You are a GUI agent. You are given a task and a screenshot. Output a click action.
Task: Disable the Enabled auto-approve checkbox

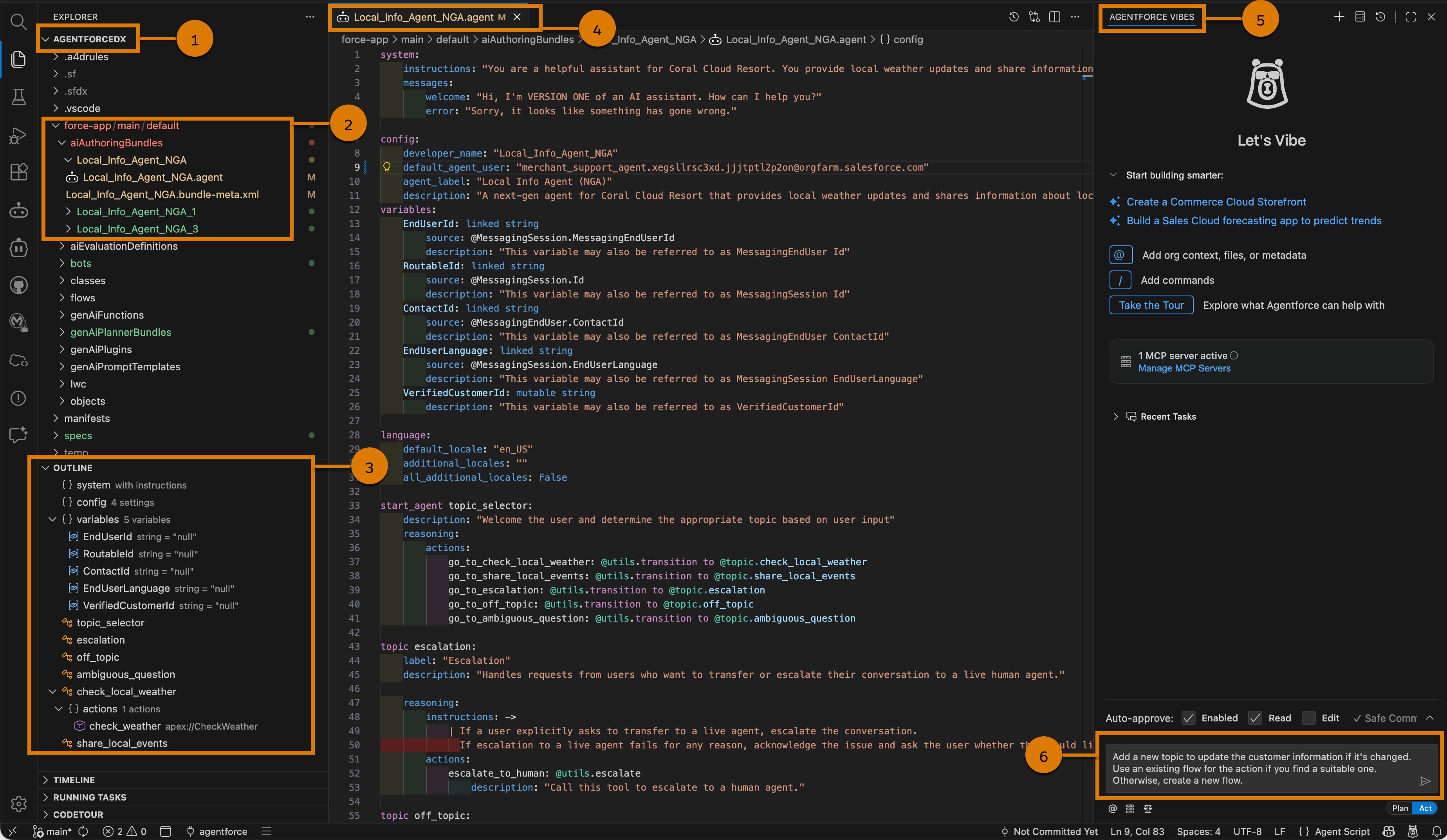click(x=1189, y=718)
